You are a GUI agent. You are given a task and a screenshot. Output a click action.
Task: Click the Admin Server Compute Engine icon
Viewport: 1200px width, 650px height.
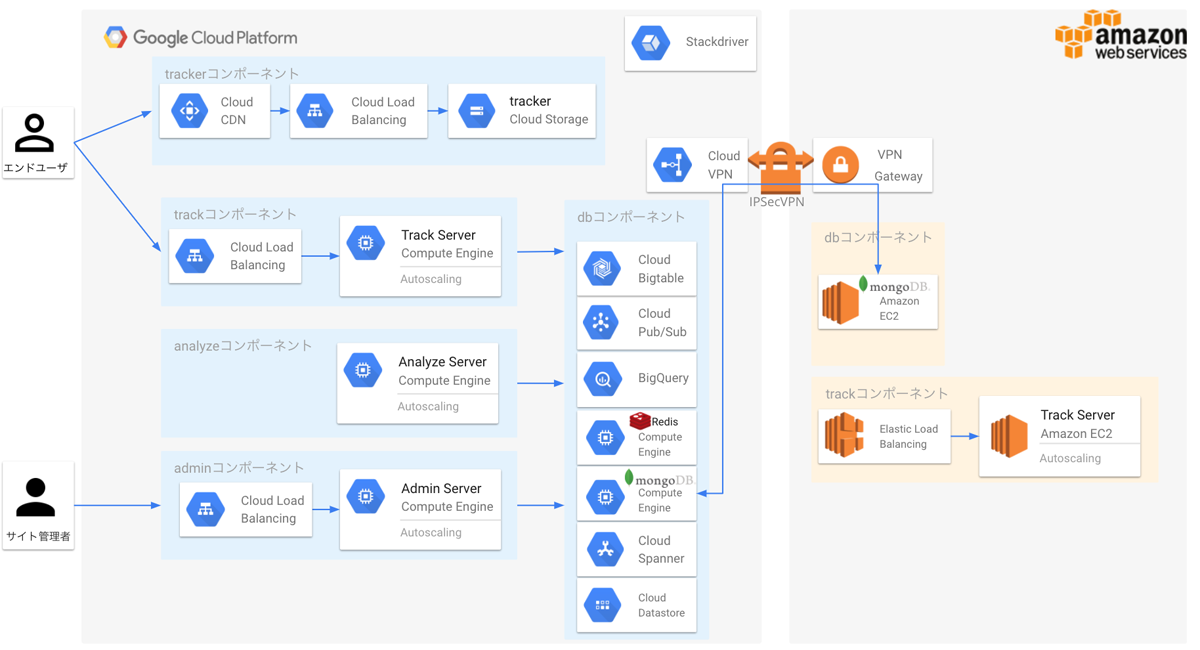pyautogui.click(x=366, y=496)
